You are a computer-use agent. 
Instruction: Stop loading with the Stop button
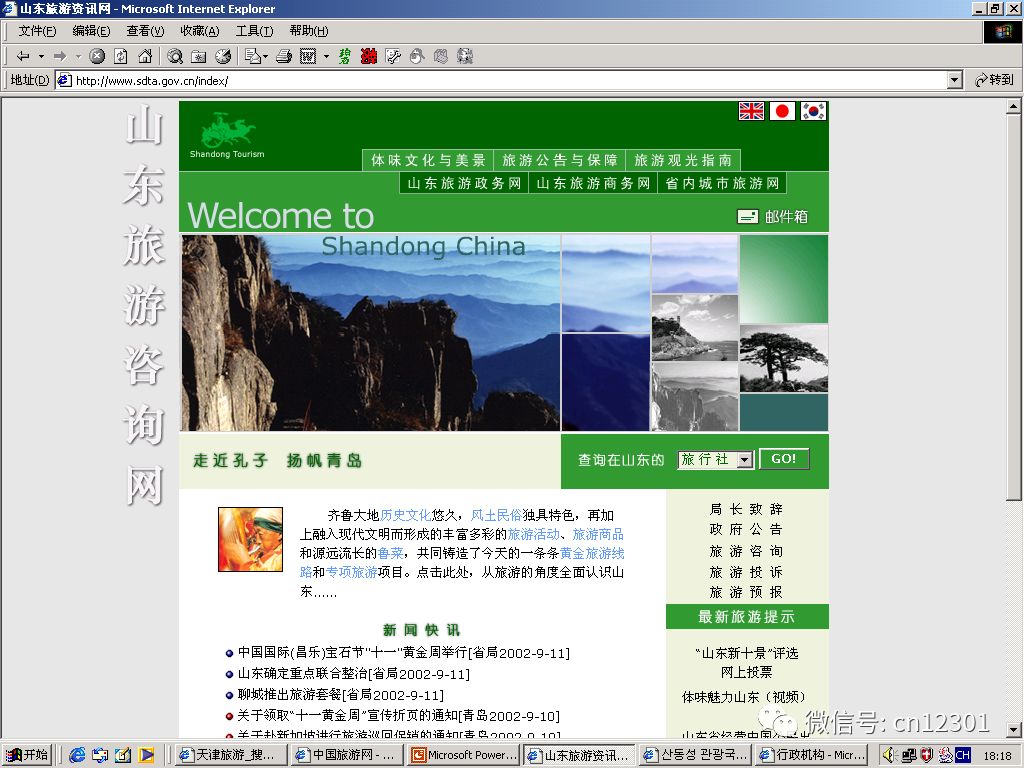click(97, 56)
